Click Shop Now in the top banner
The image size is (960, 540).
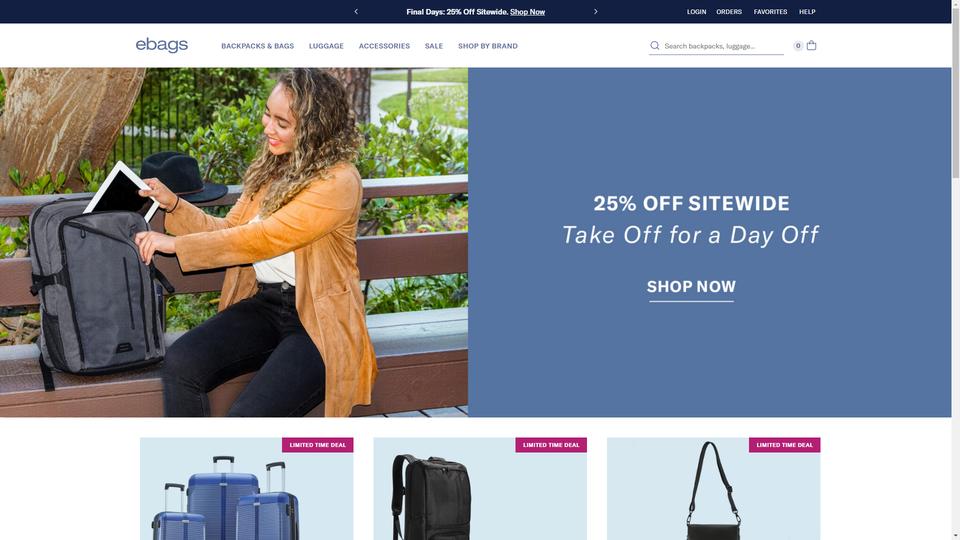[527, 12]
